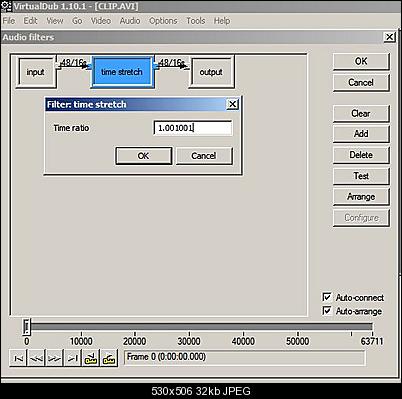Jump to next keyframe
The height and width of the screenshot is (399, 402).
pyautogui.click(x=54, y=358)
